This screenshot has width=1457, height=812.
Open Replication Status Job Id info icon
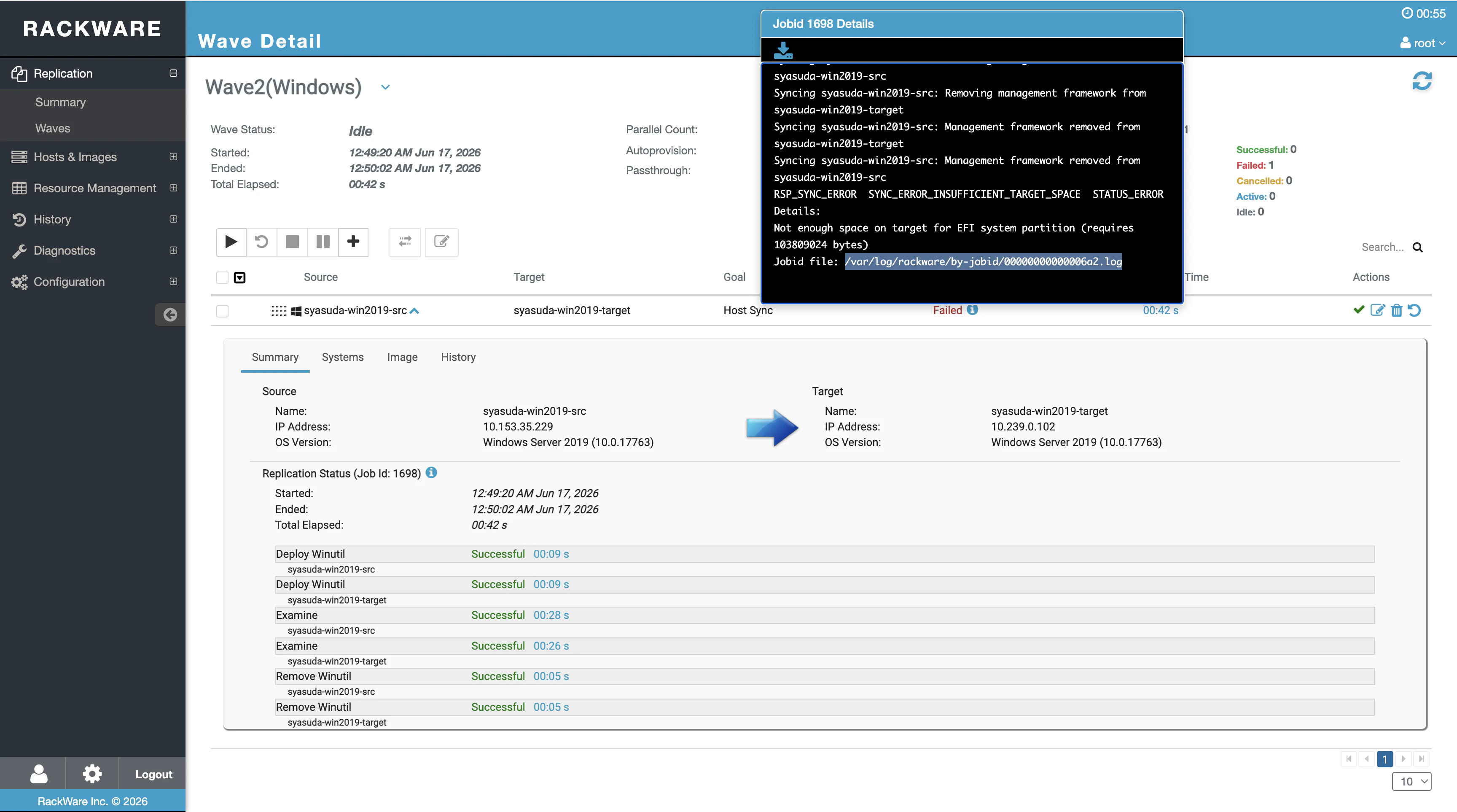point(431,473)
